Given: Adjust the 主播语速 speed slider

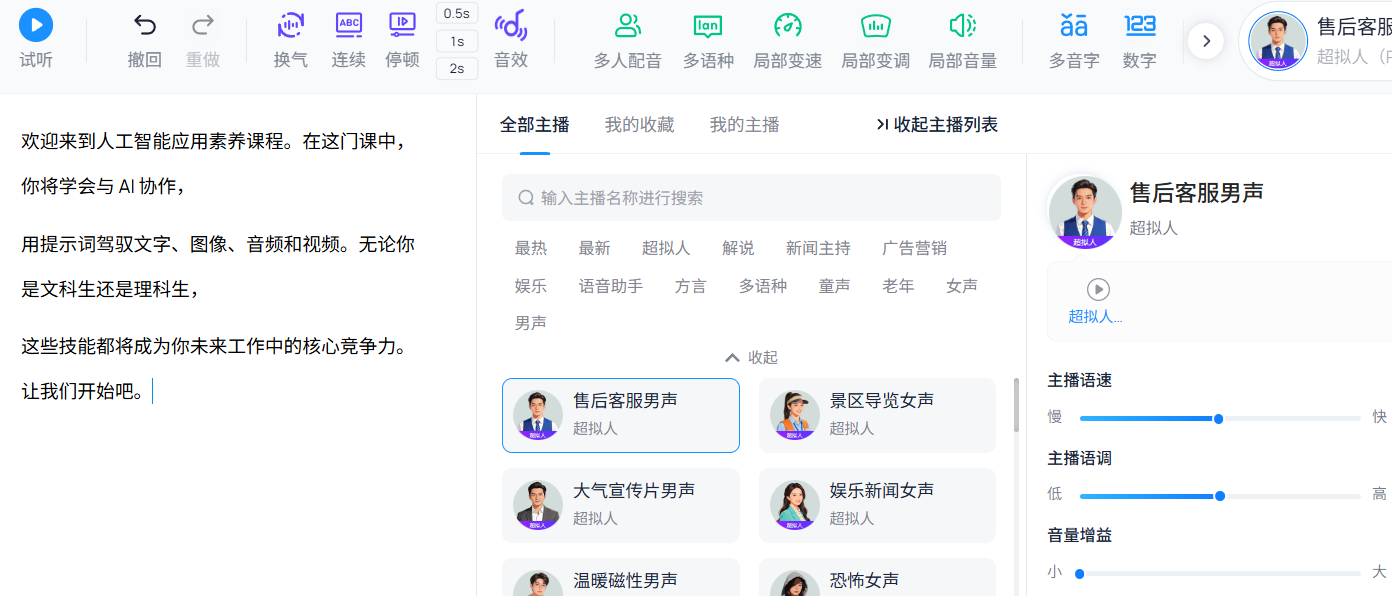Looking at the screenshot, I should click(1218, 419).
